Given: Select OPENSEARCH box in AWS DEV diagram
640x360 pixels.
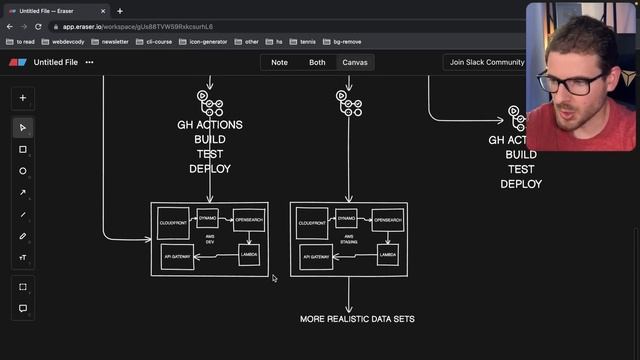Looking at the screenshot, I should 249,220.
